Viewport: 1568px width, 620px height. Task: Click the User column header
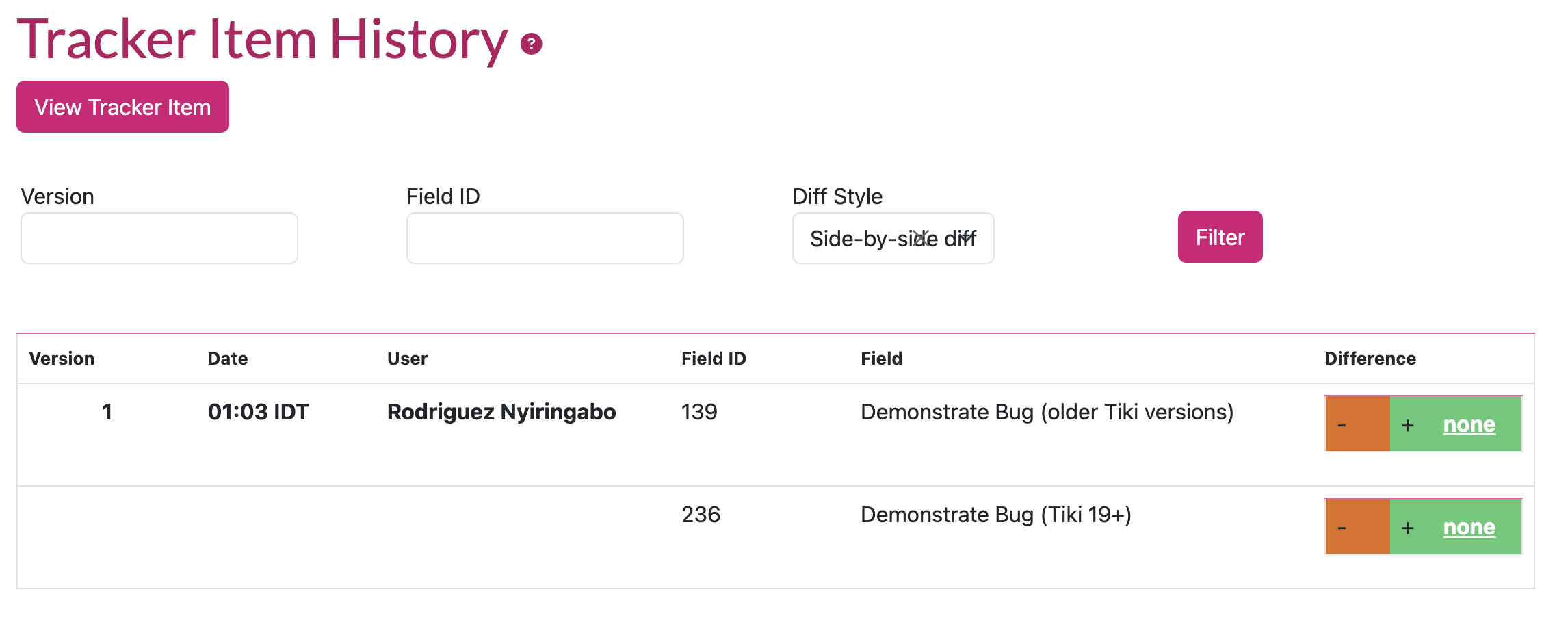[x=407, y=359]
